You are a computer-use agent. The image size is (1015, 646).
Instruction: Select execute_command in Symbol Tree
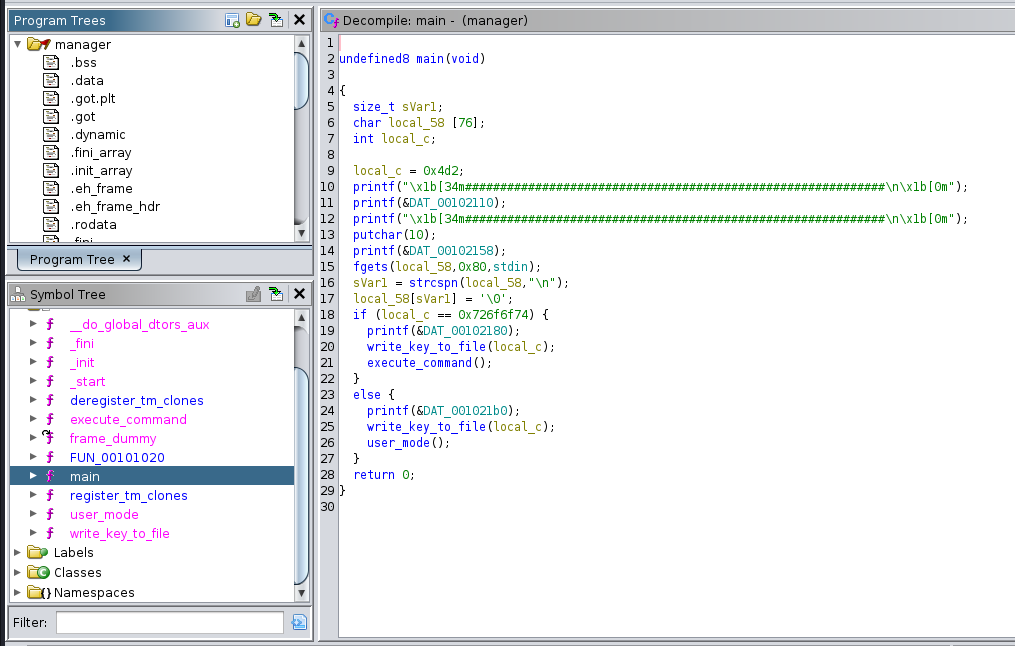click(128, 419)
